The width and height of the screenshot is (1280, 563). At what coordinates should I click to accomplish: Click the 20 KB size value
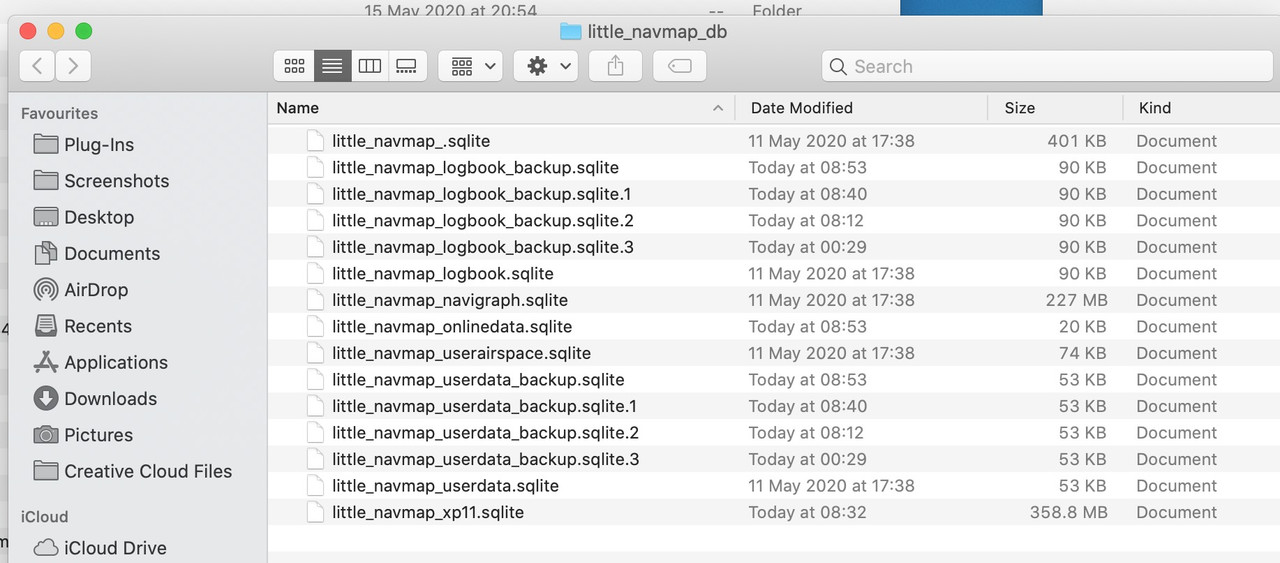(1082, 327)
